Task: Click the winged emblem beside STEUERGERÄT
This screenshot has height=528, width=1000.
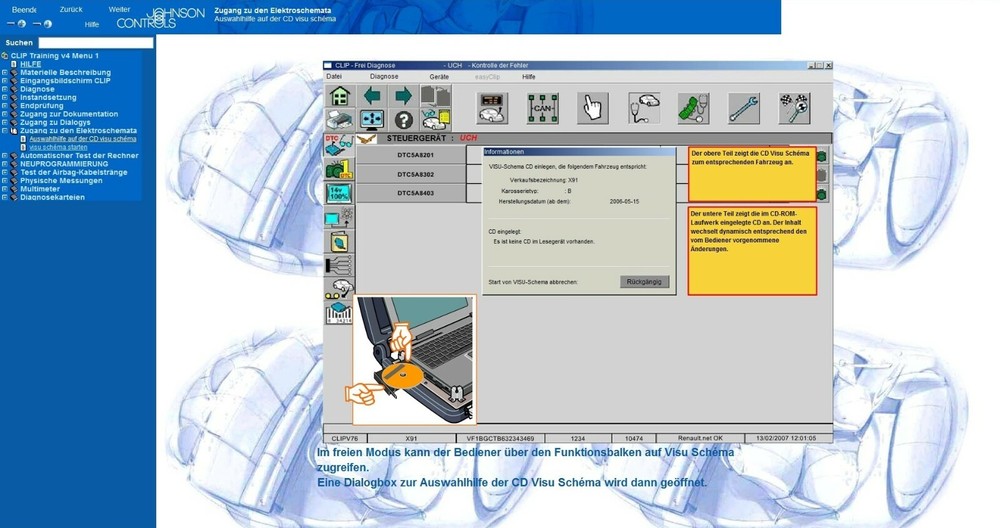Action: (x=366, y=138)
